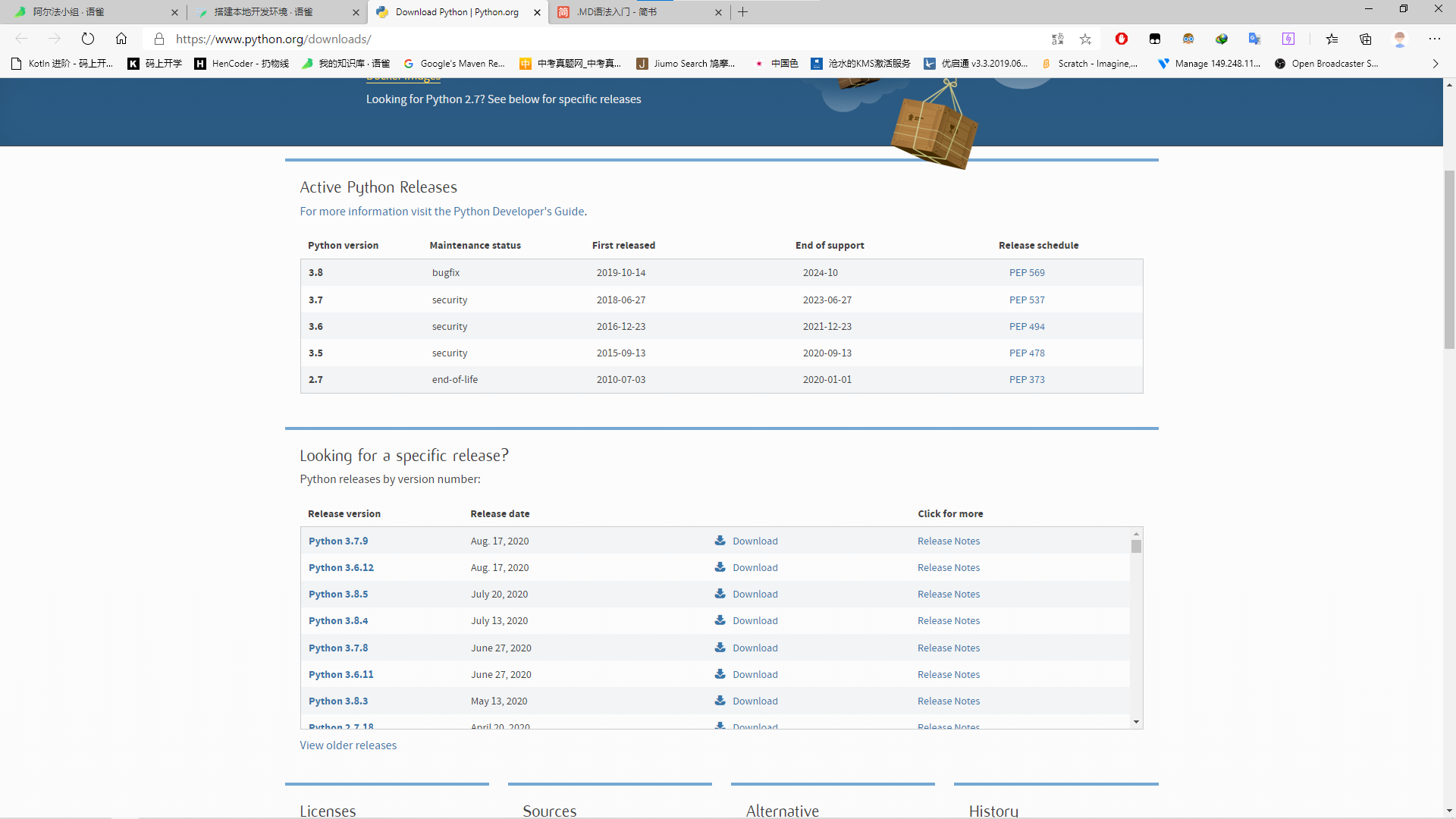The image size is (1456, 819).
Task: Open 我的知识库 语雀 bookmark
Action: click(x=346, y=64)
